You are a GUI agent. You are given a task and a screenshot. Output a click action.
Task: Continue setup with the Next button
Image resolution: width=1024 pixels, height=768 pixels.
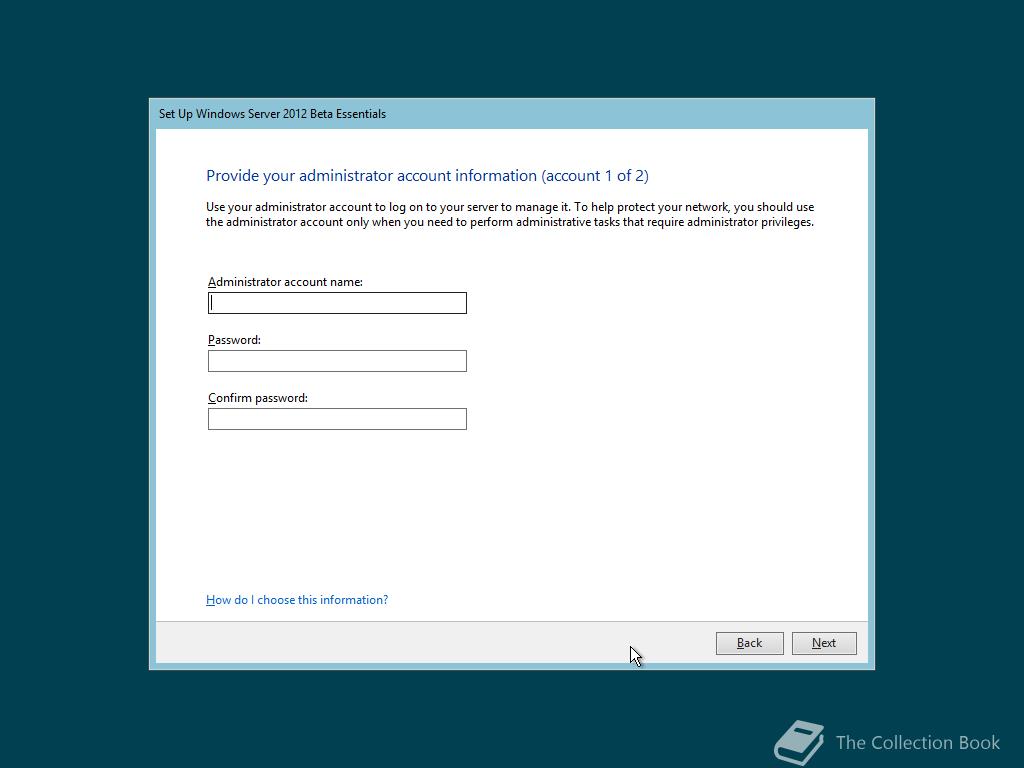824,643
